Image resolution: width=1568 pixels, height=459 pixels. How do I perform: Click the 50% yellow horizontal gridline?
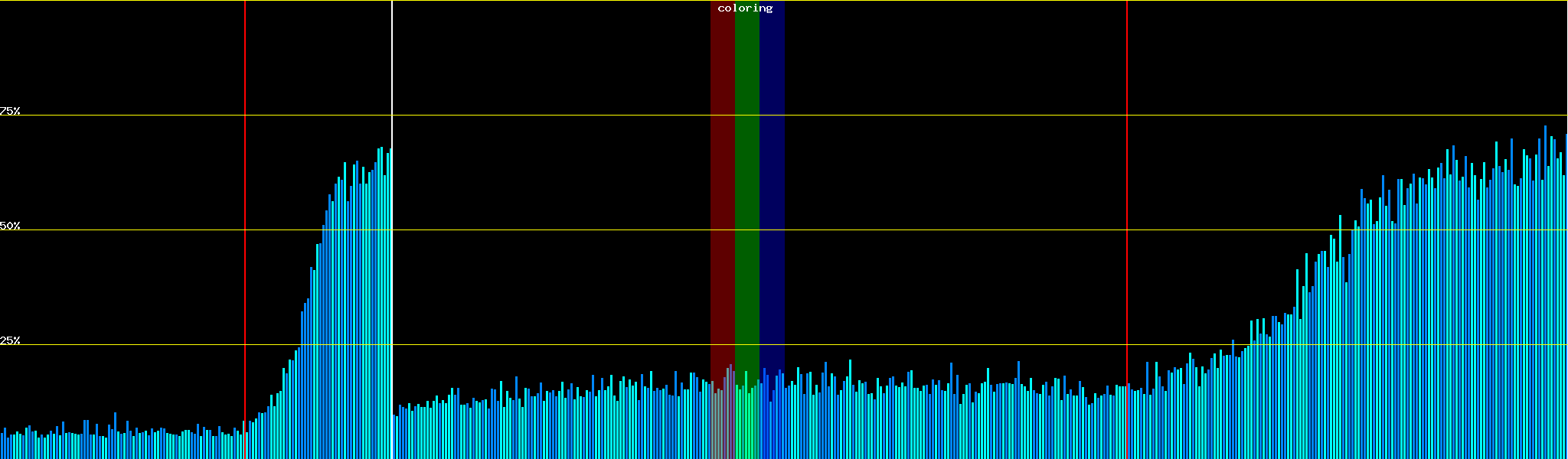(x=919, y=229)
